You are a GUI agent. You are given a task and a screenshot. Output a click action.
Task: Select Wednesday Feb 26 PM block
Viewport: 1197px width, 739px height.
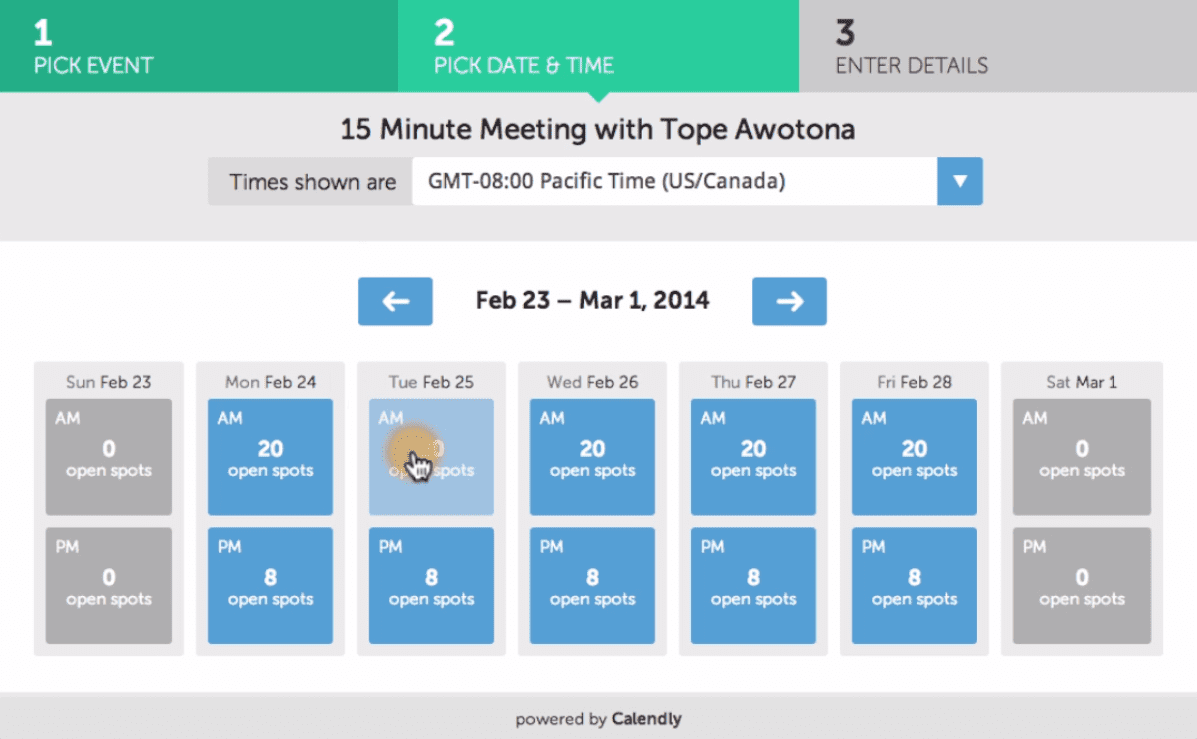[x=592, y=586]
